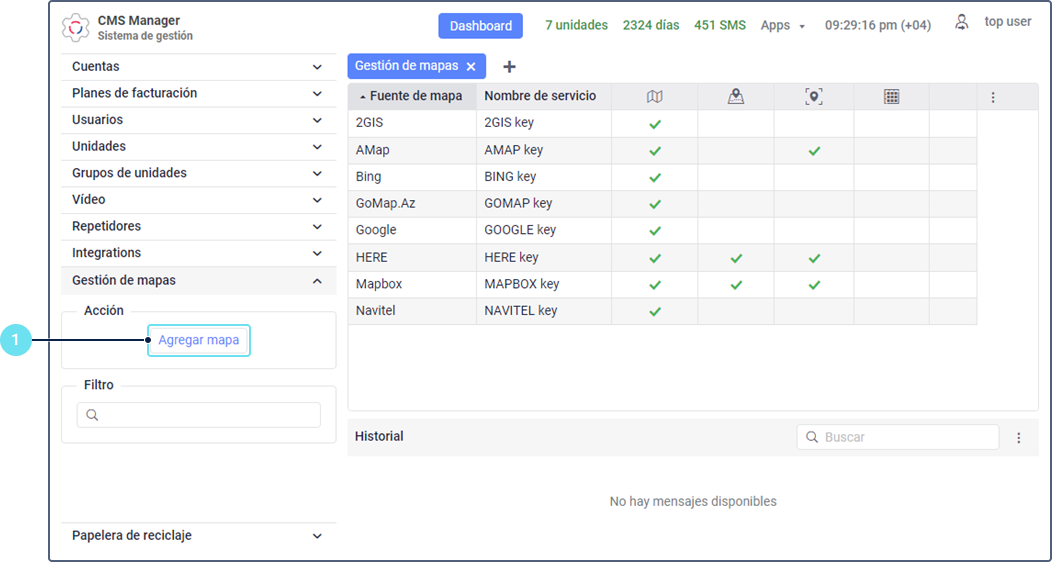Click the routing column header icon
This screenshot has height=562, width=1052.
736,96
